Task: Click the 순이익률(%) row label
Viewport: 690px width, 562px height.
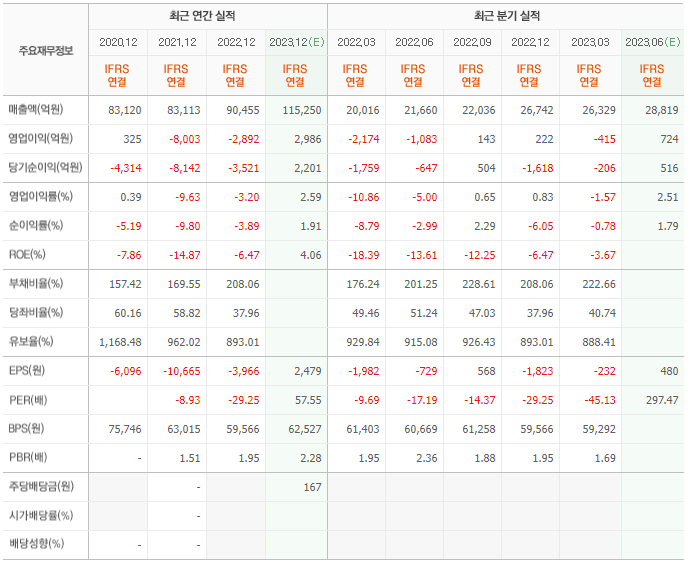Action: (36, 226)
